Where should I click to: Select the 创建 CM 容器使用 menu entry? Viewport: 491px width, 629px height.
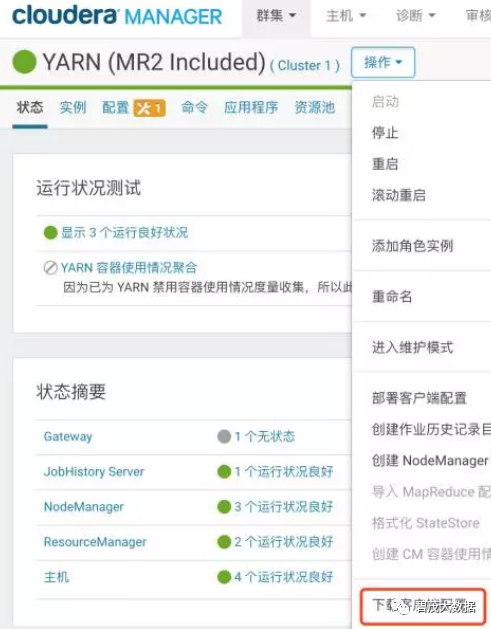coord(431,554)
